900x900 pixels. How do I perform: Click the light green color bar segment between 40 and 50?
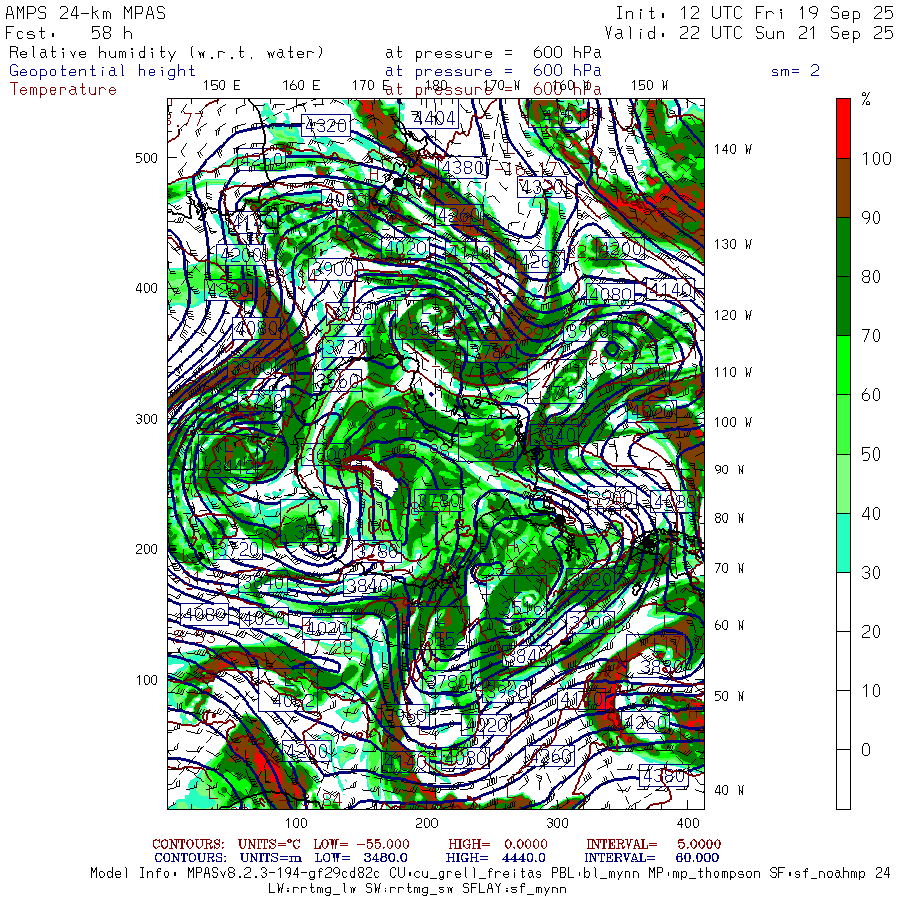[x=843, y=483]
